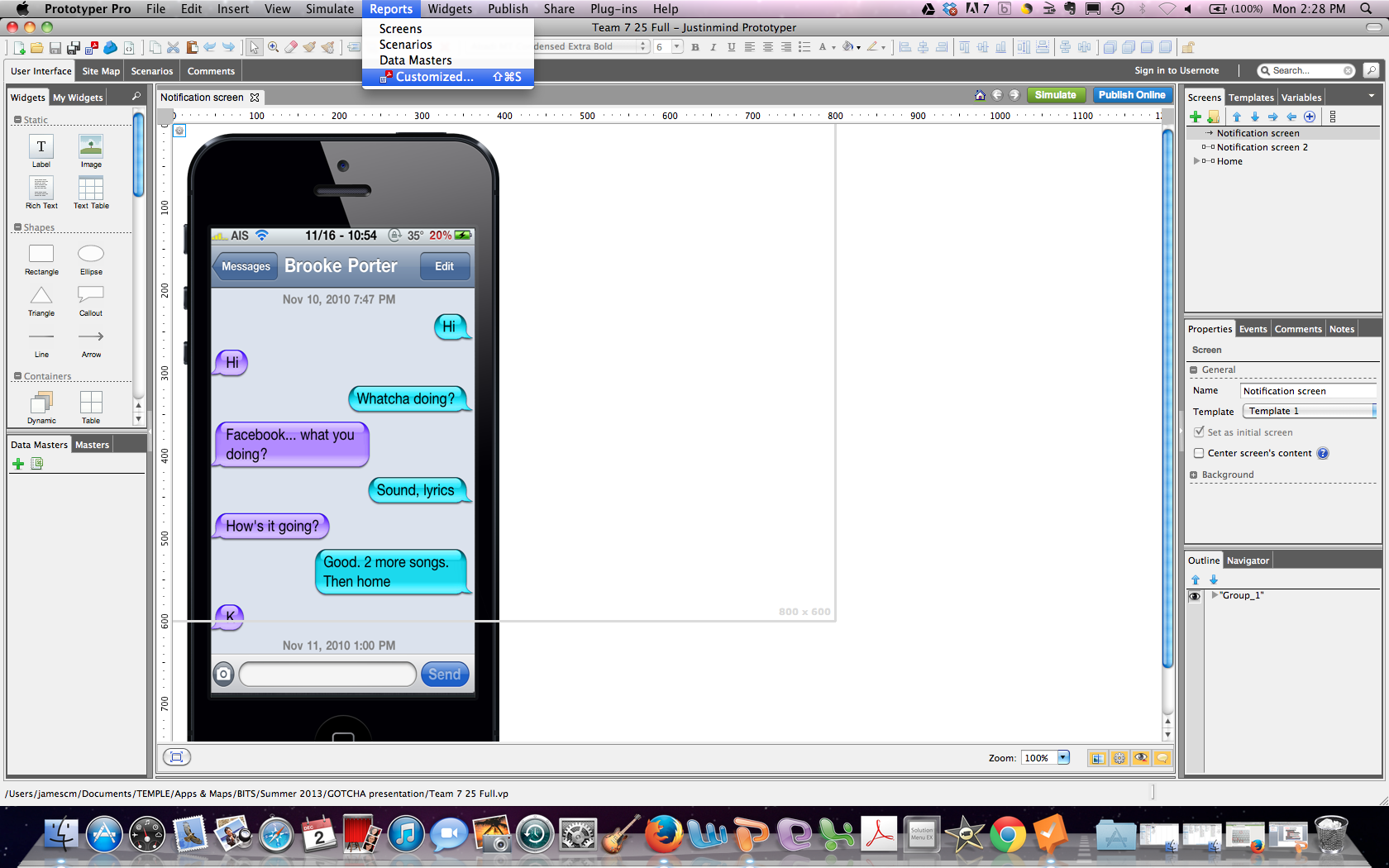Open the line color pencil picker
Viewport: 1389px width, 868px height.
point(875,47)
